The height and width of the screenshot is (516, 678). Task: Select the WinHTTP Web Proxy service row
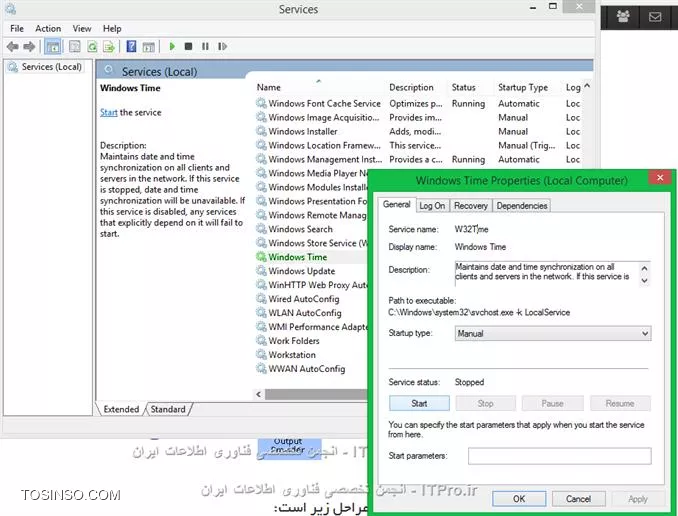pyautogui.click(x=311, y=285)
